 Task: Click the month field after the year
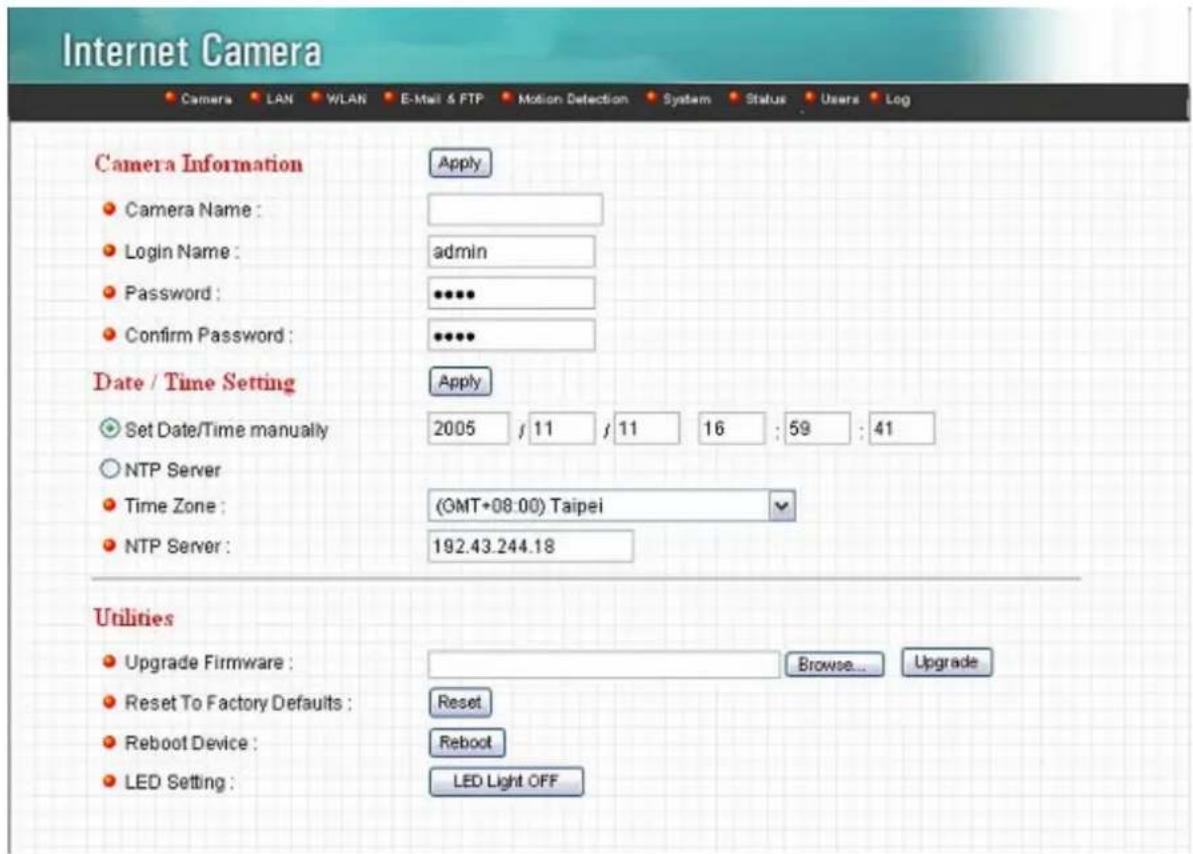coord(562,429)
